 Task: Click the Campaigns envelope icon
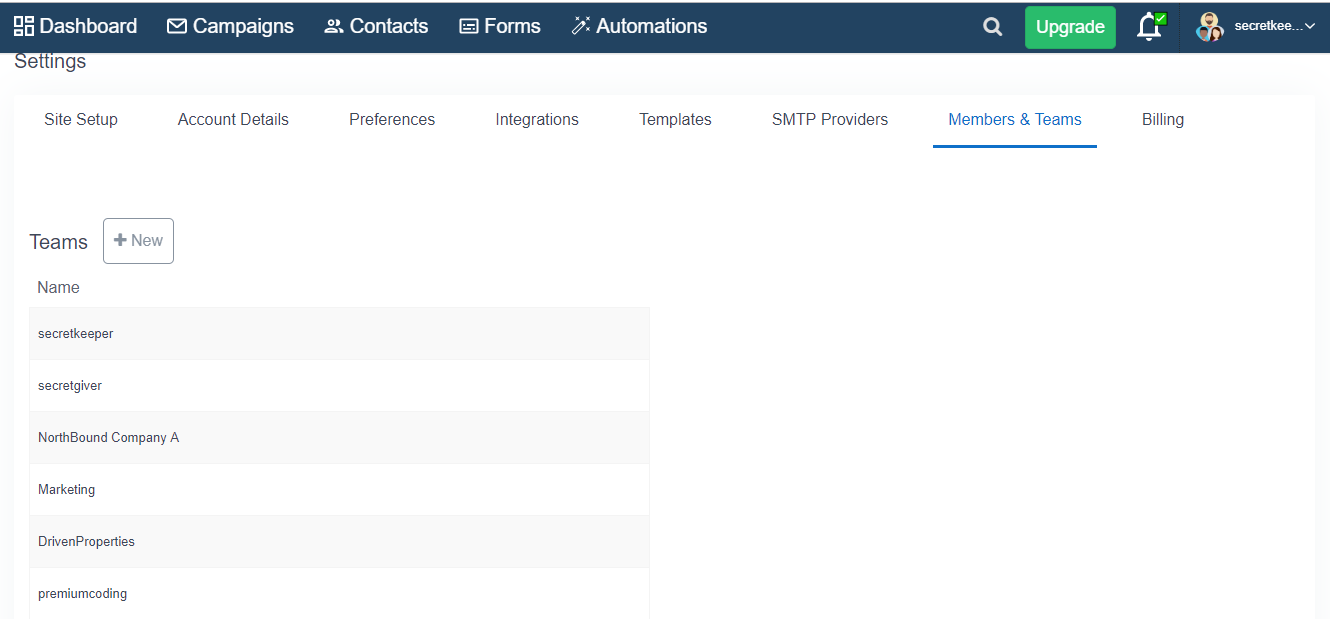pyautogui.click(x=177, y=26)
